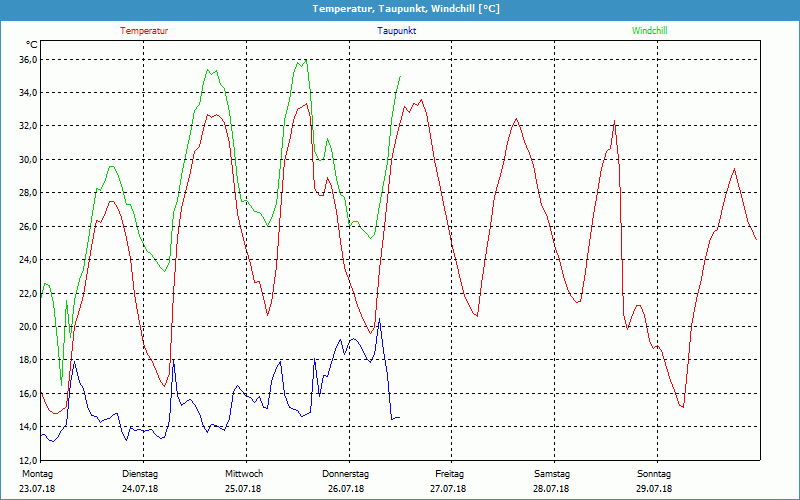800x500 pixels.
Task: Click the Donnerstag day label
Action: point(345,474)
